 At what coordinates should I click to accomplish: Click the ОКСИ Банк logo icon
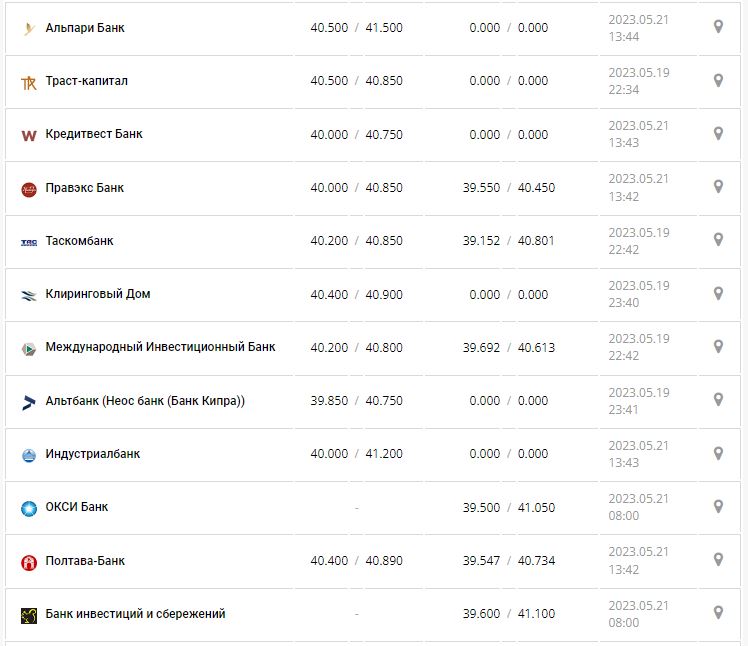coord(28,508)
